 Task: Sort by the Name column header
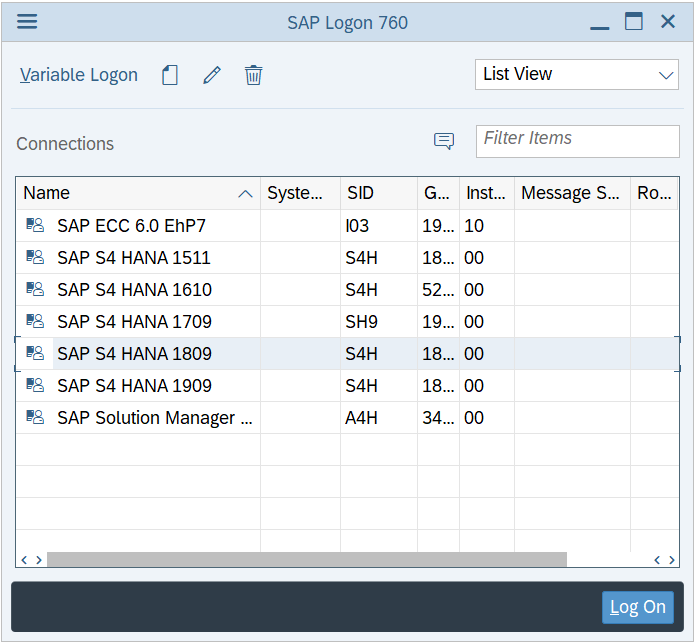pos(137,193)
